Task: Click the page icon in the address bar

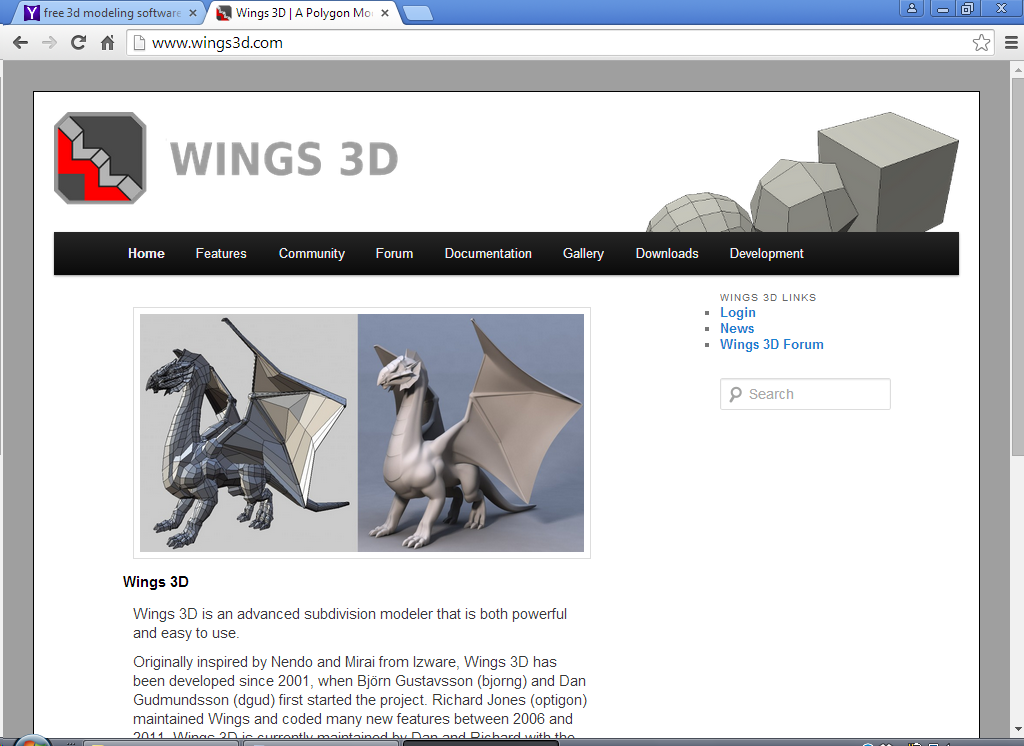Action: click(138, 43)
